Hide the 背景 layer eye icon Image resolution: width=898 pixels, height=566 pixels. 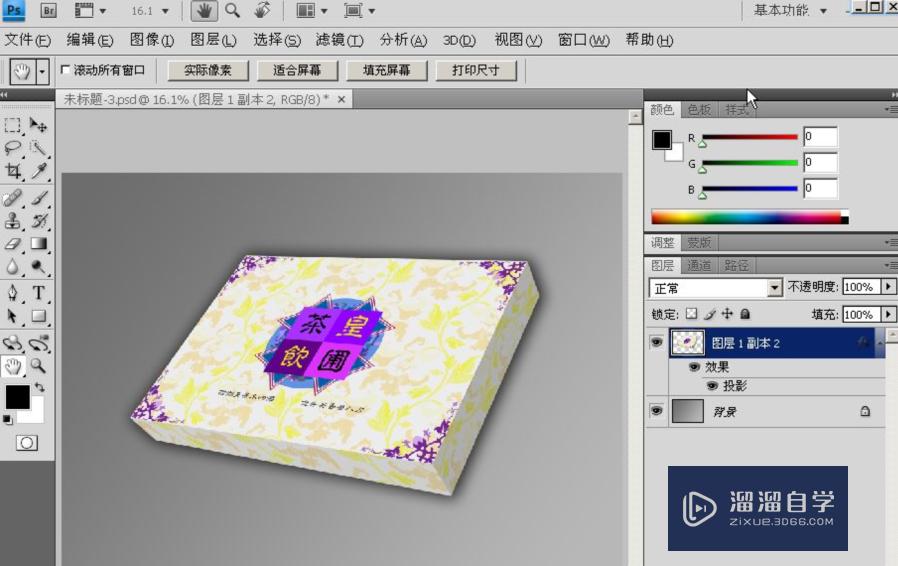(x=656, y=411)
